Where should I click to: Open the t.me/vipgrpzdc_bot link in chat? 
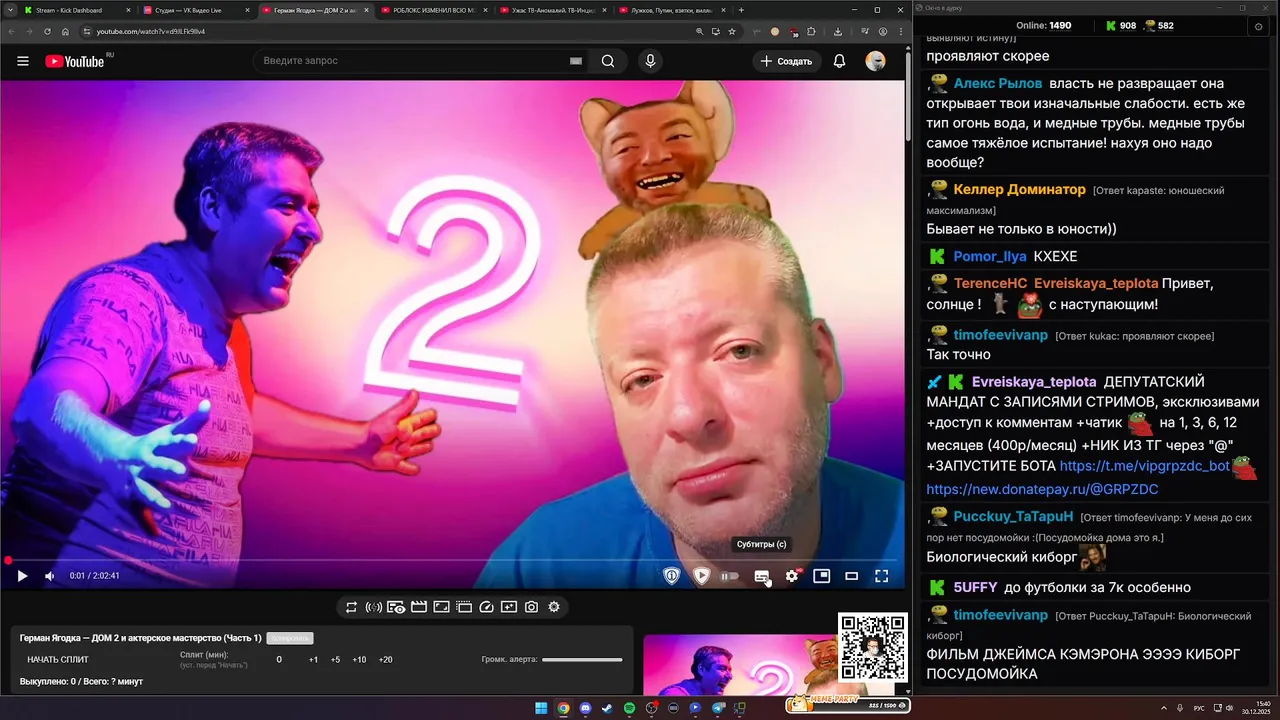1144,465
